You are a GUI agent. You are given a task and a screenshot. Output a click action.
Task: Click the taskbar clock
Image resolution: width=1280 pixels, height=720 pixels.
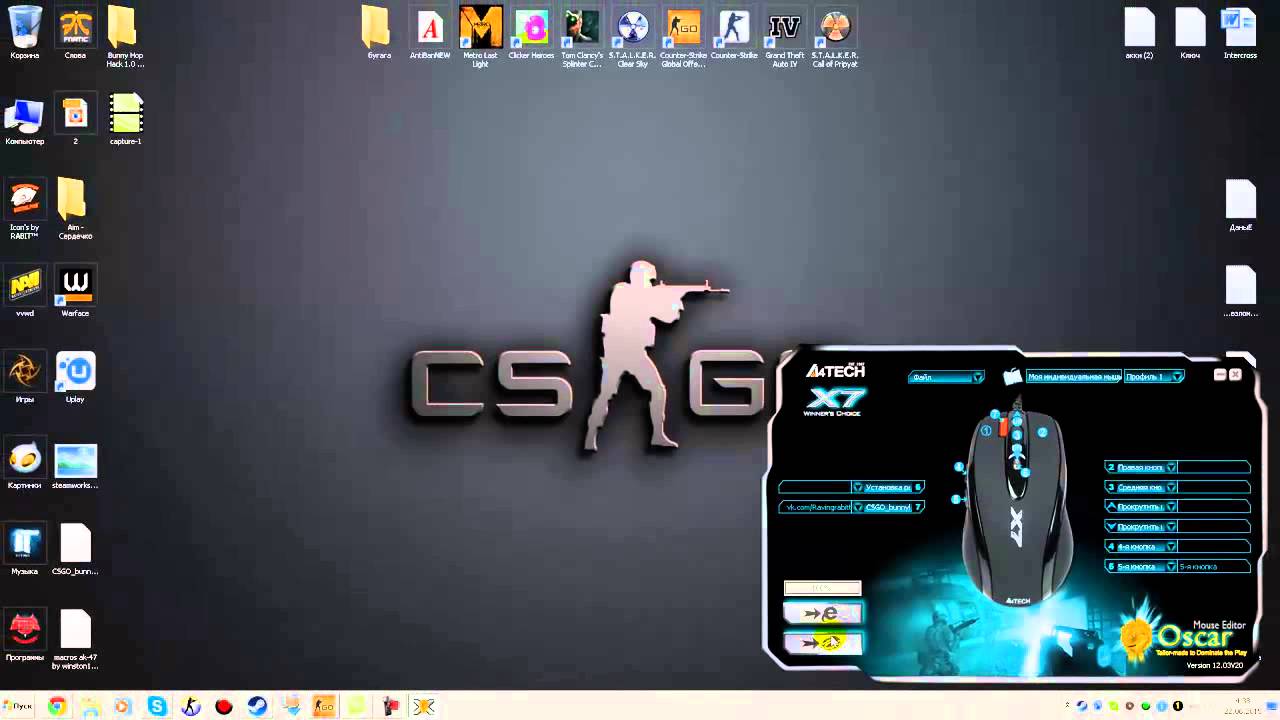coord(1243,706)
